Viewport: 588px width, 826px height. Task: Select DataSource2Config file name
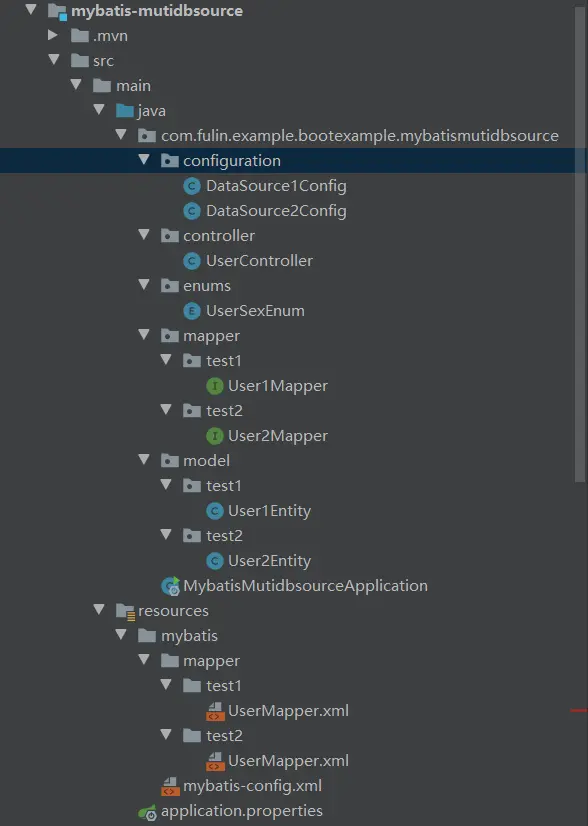coord(276,211)
